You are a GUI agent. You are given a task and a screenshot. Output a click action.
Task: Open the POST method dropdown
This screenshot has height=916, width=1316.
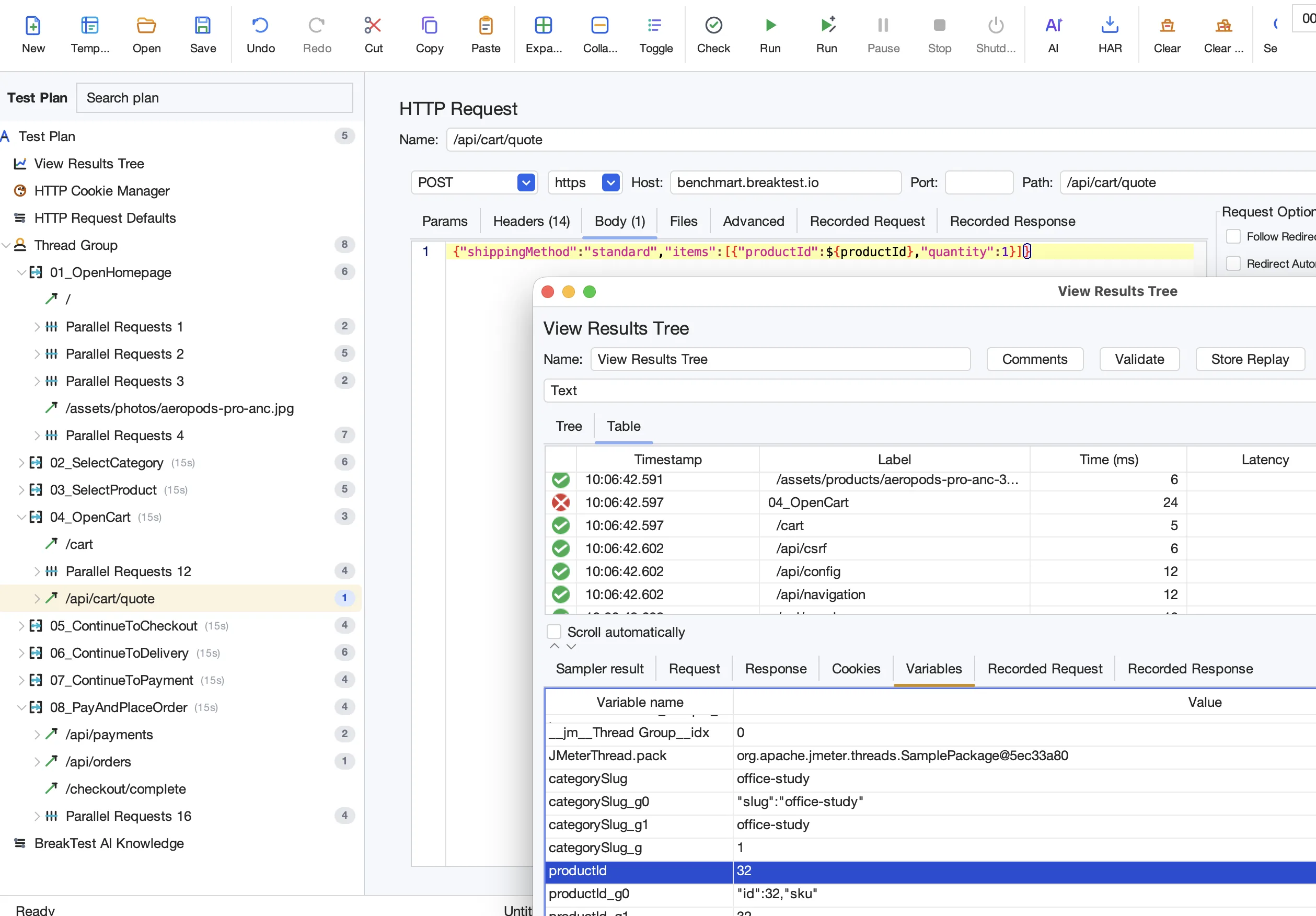[526, 183]
